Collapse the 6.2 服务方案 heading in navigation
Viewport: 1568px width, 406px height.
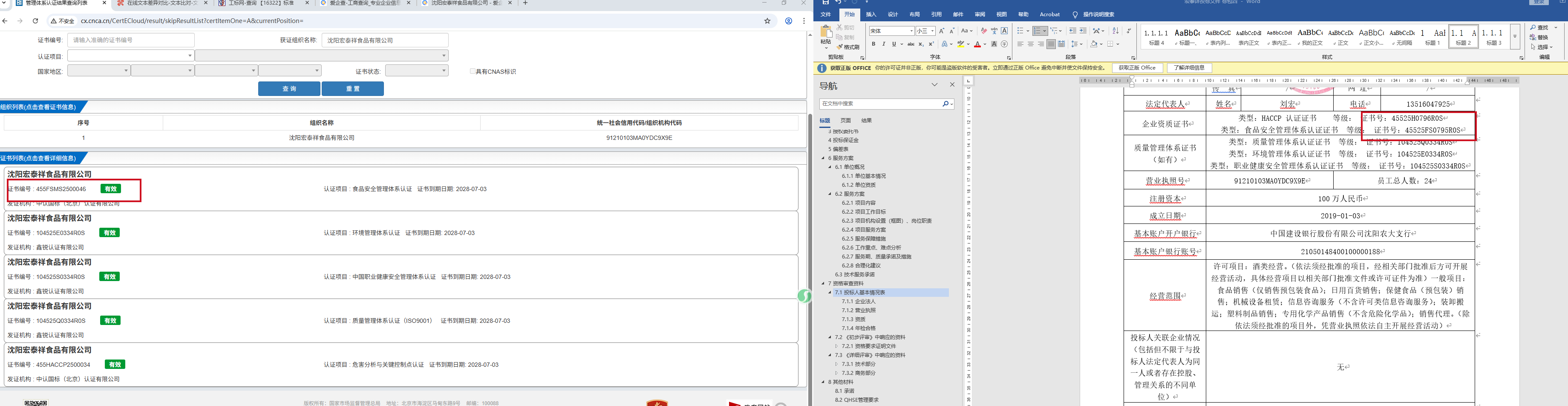click(830, 194)
